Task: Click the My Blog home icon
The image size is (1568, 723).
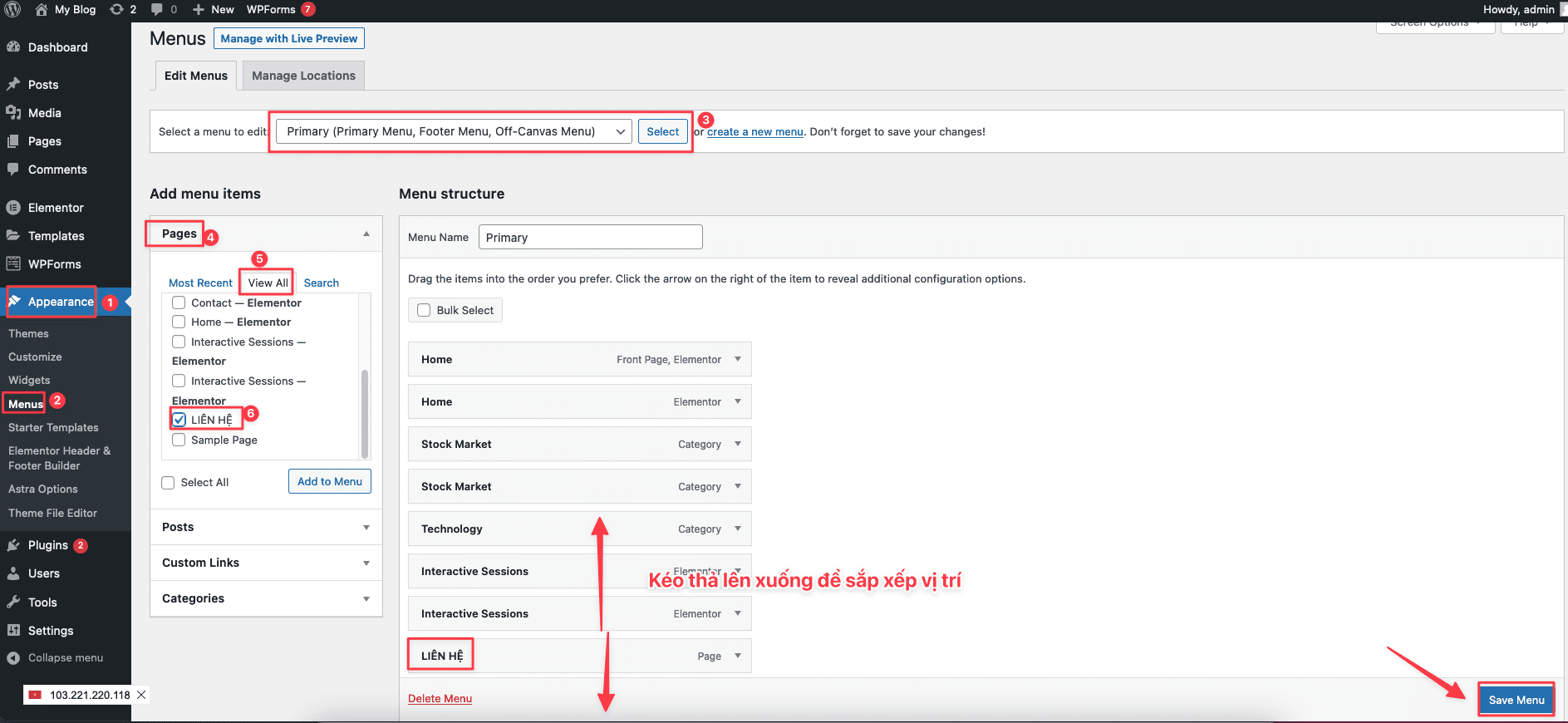Action: (x=42, y=9)
